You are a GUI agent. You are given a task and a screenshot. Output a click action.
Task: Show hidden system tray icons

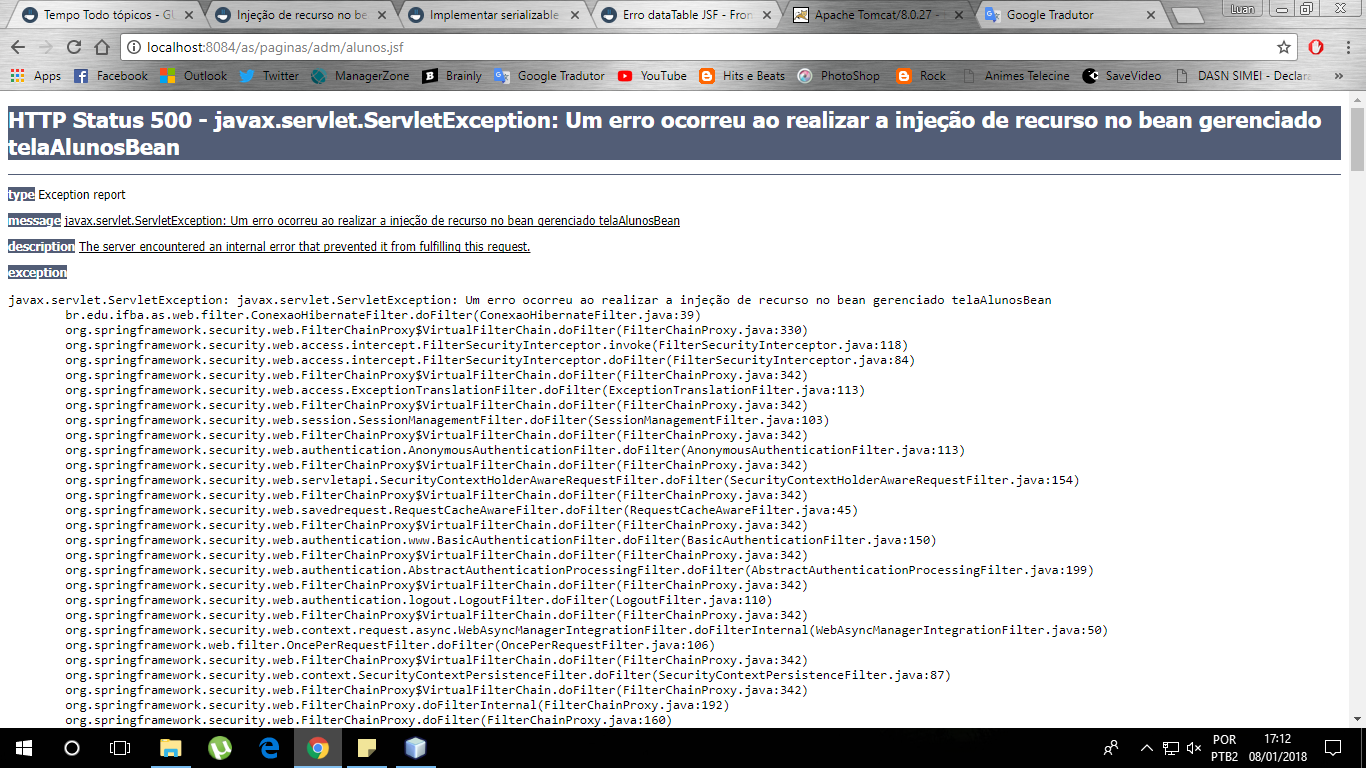pyautogui.click(x=1145, y=747)
